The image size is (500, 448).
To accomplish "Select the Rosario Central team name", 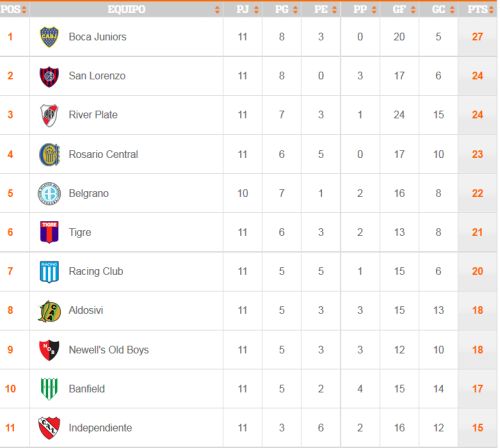I will (103, 154).
